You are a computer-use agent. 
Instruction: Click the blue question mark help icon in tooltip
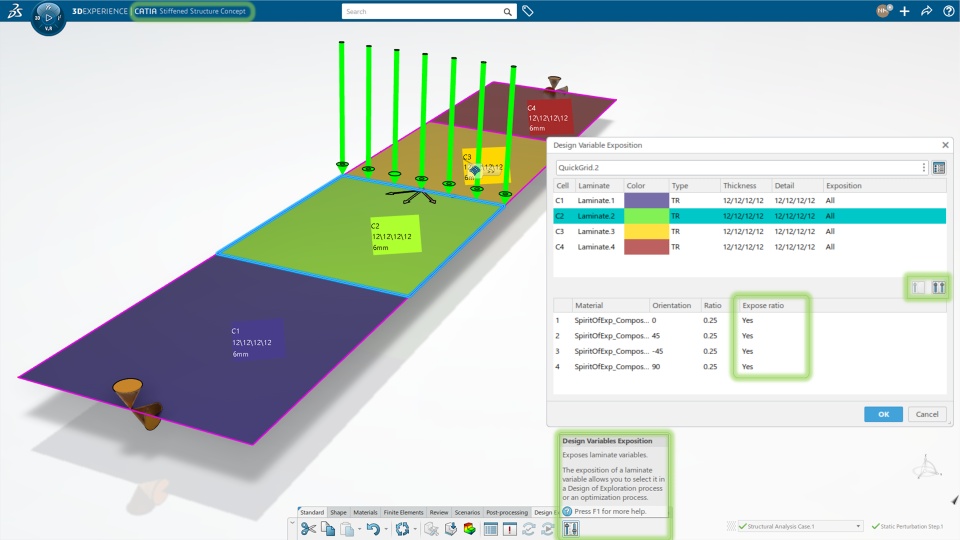(x=567, y=511)
